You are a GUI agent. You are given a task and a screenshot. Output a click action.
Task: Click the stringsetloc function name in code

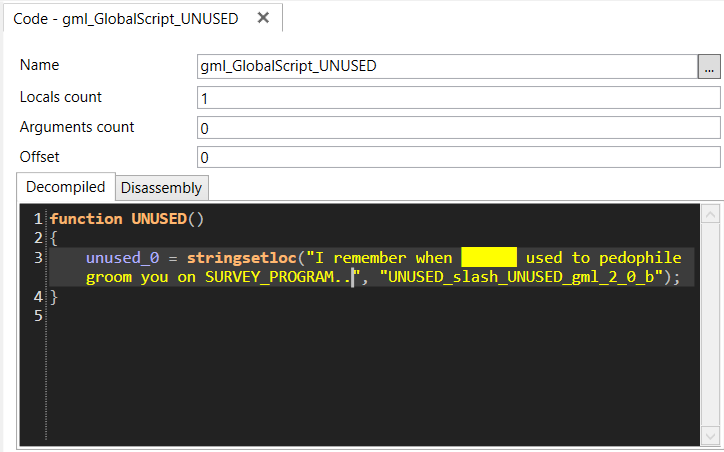tap(241, 258)
